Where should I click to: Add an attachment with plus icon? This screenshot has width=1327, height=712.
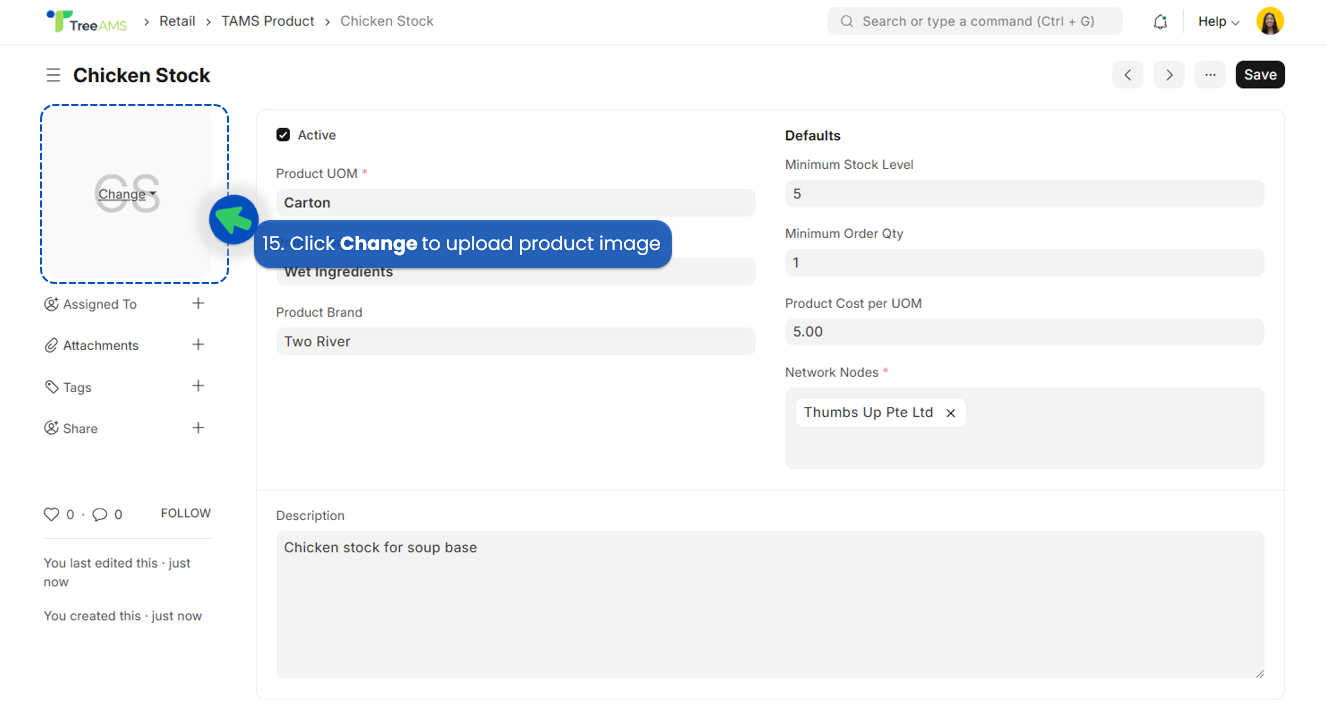click(198, 344)
